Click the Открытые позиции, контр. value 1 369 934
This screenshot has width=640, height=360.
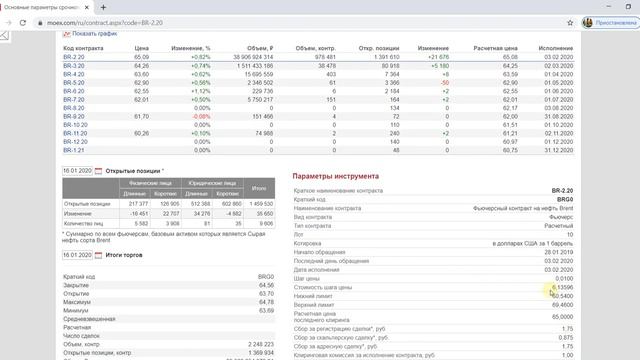coord(261,353)
